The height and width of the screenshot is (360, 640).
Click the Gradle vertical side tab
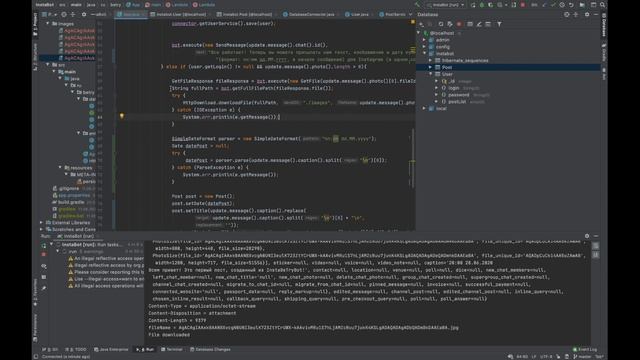(x=604, y=52)
